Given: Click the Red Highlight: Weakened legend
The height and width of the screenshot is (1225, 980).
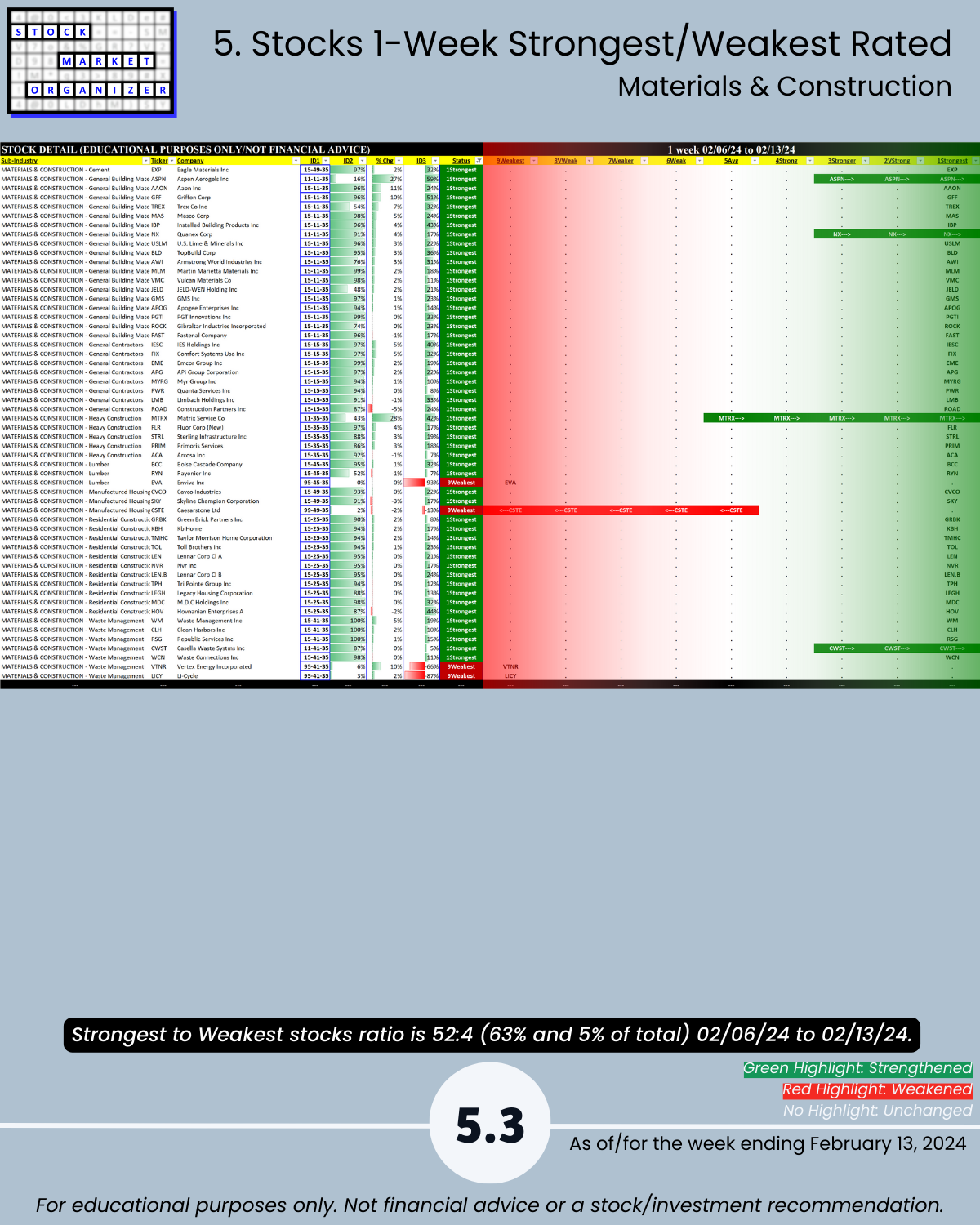Looking at the screenshot, I should click(x=877, y=1089).
